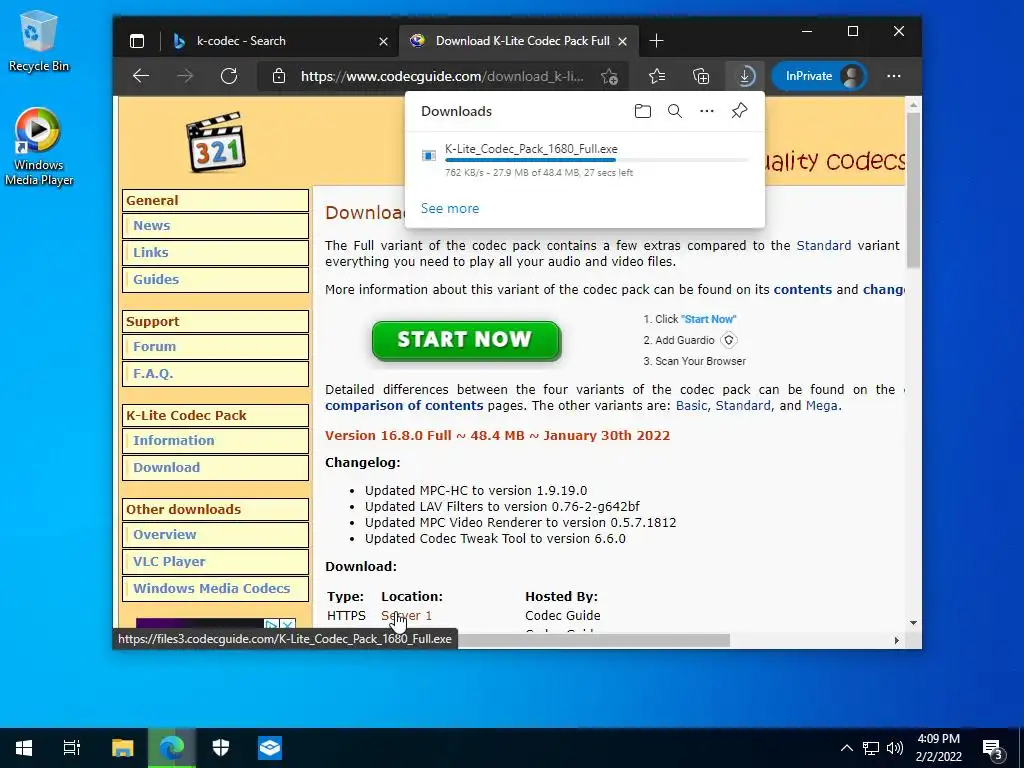
Task: View site information lock icon
Action: pos(279,76)
